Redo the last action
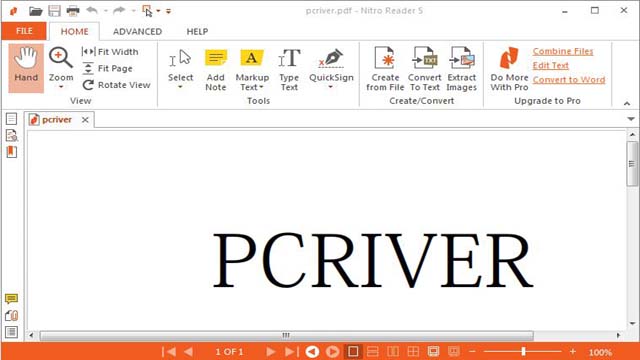 [119, 11]
